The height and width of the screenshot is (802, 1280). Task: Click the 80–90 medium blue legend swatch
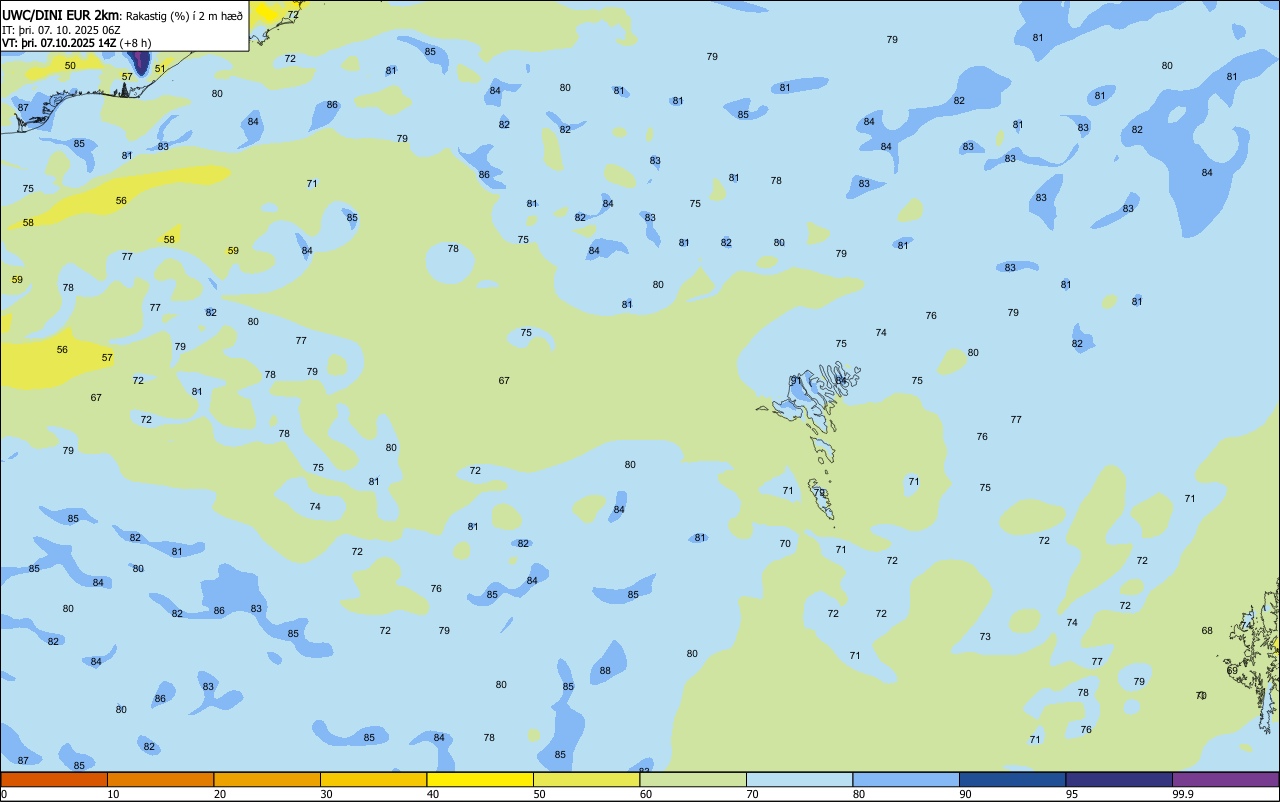tap(906, 779)
